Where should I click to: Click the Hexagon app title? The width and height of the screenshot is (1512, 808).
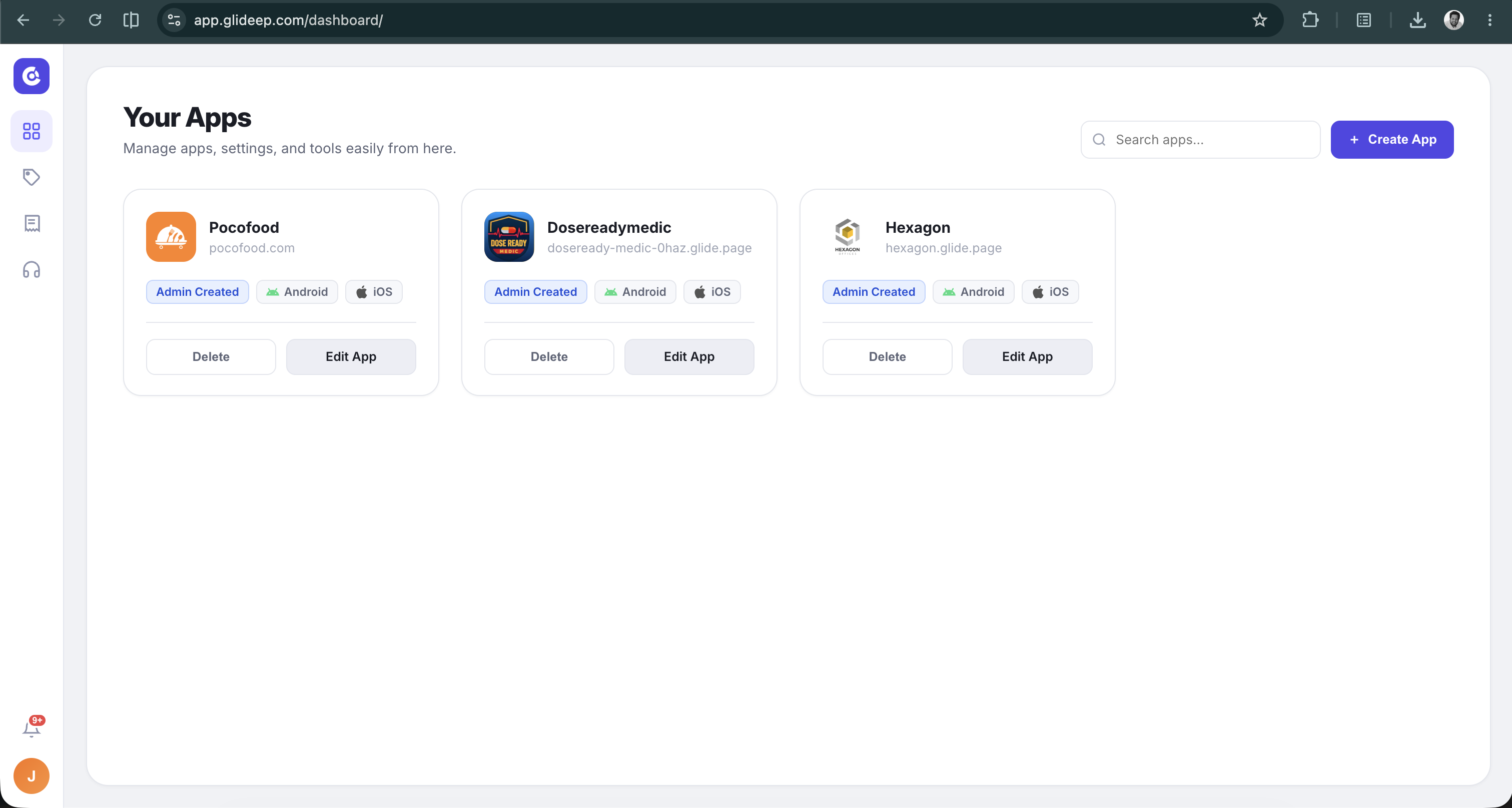pos(918,227)
